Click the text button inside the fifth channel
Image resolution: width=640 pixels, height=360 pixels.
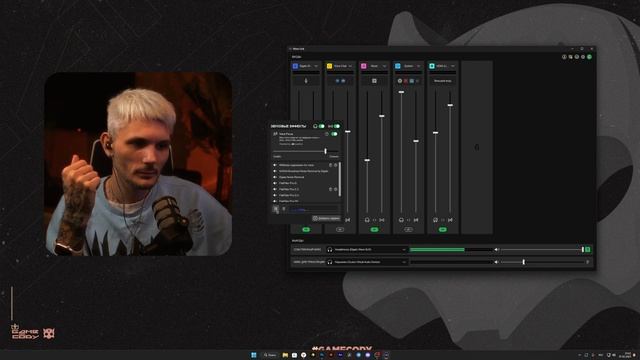coord(443,81)
